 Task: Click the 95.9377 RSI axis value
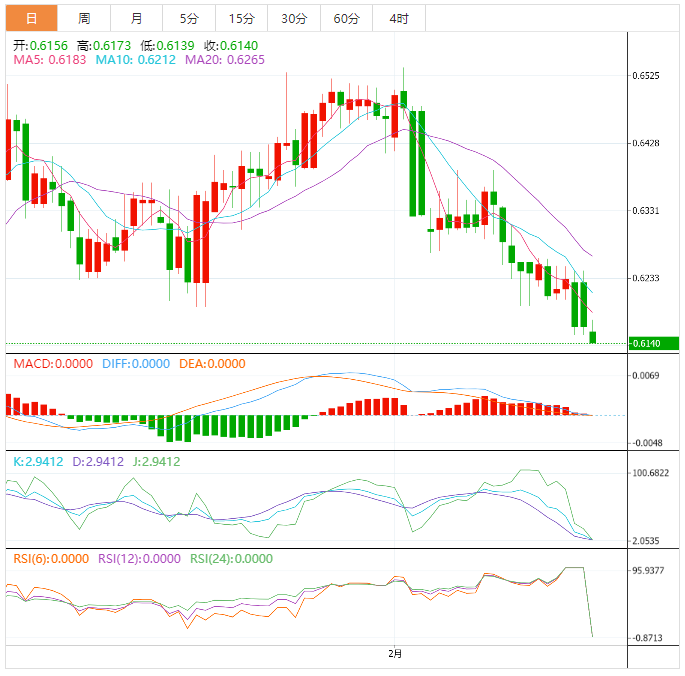click(x=648, y=570)
